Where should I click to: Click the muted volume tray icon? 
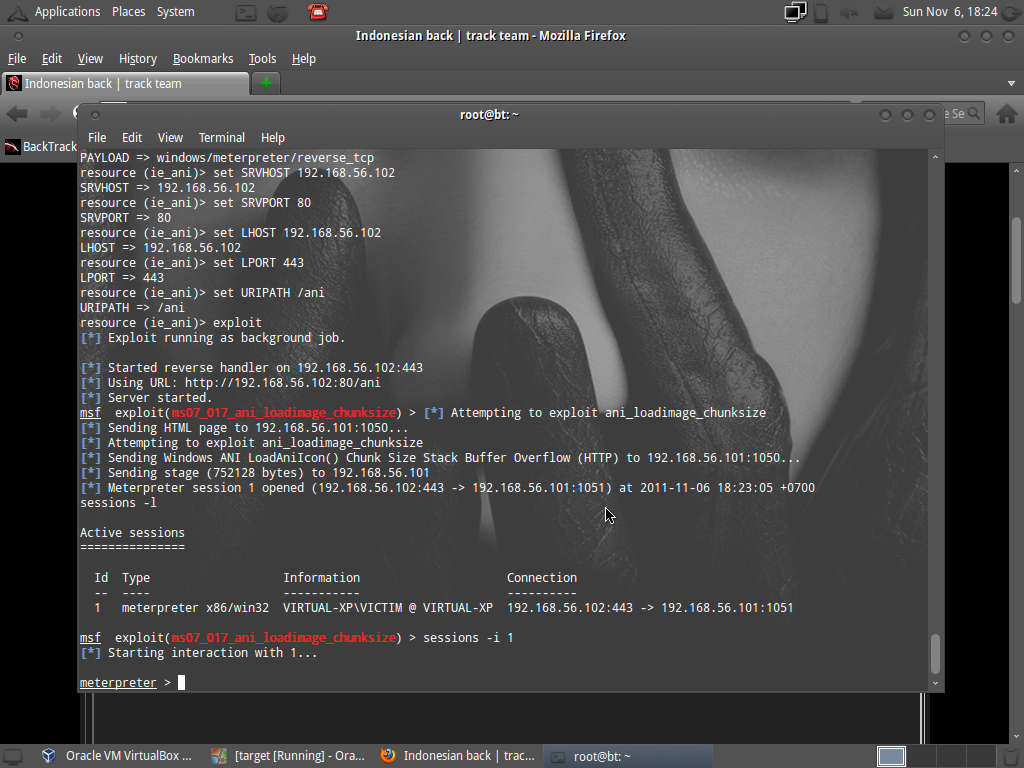[849, 12]
